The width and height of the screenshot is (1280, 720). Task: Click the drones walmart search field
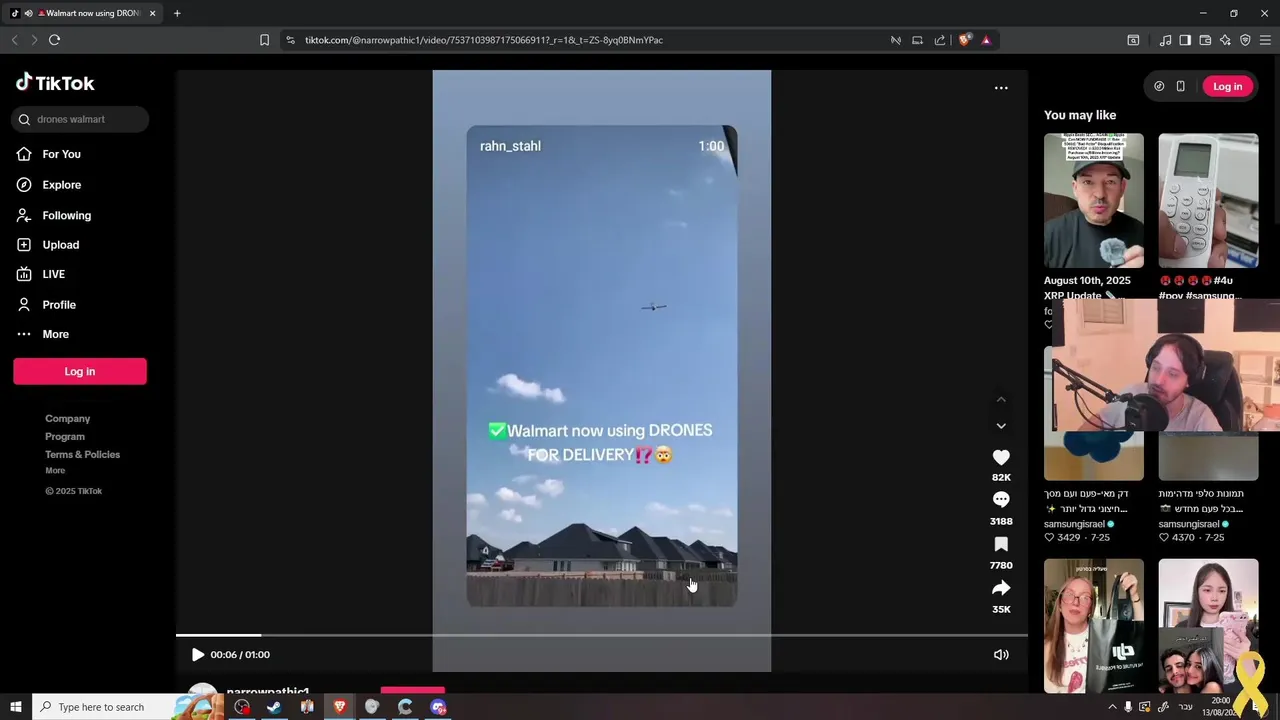81,119
